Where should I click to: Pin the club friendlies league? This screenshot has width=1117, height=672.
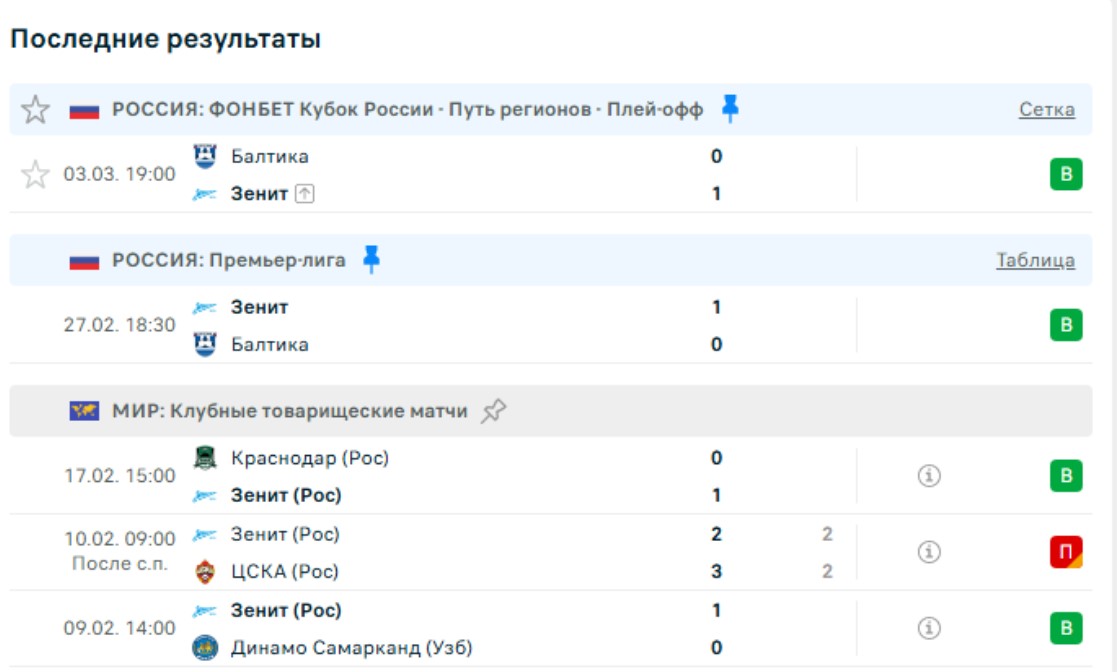493,411
